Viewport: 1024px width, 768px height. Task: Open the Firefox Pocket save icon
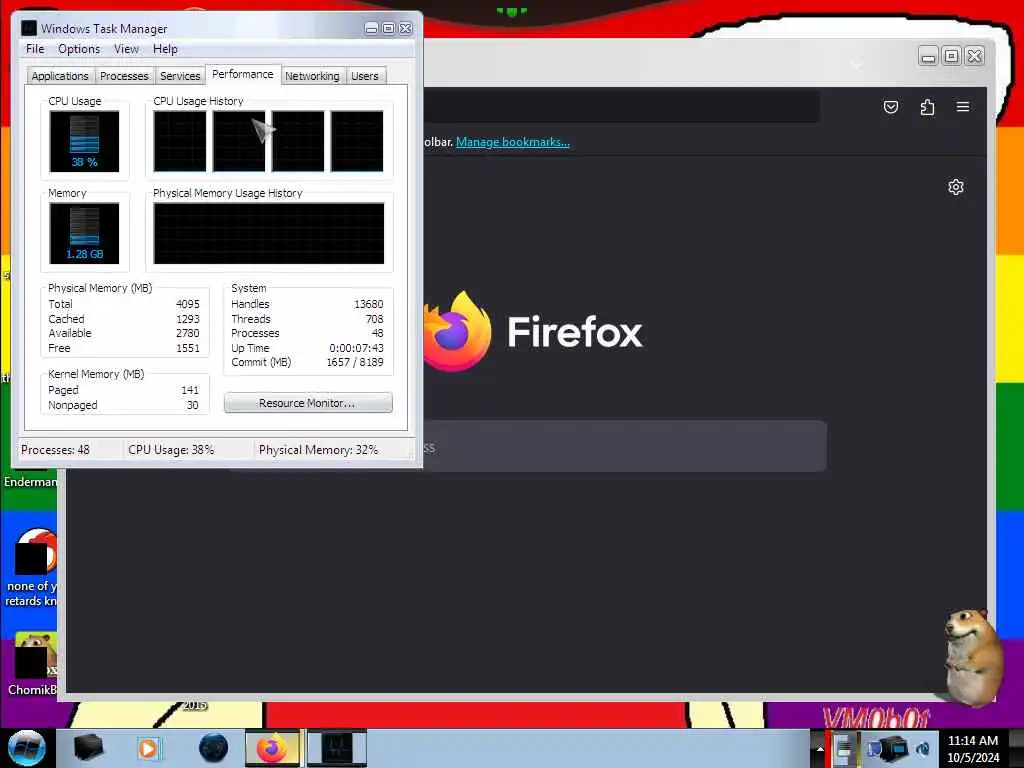pyautogui.click(x=891, y=107)
